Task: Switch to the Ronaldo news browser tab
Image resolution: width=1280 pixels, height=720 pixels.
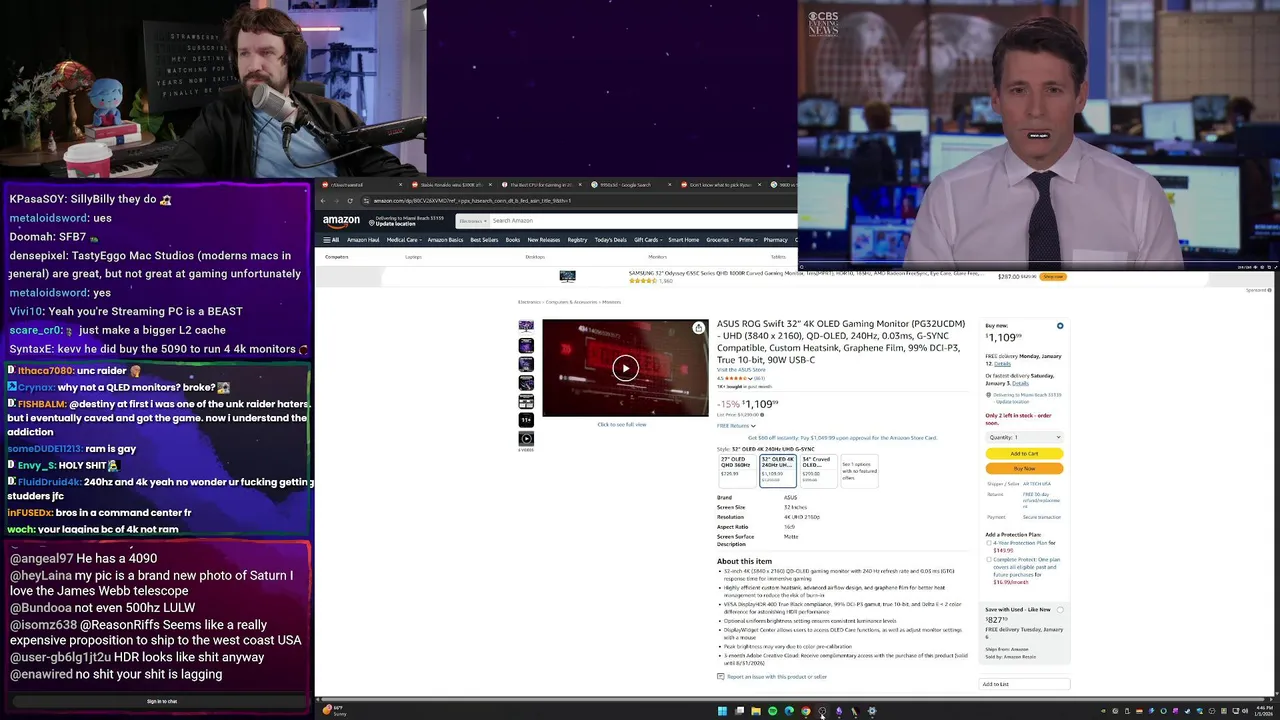Action: pos(451,185)
